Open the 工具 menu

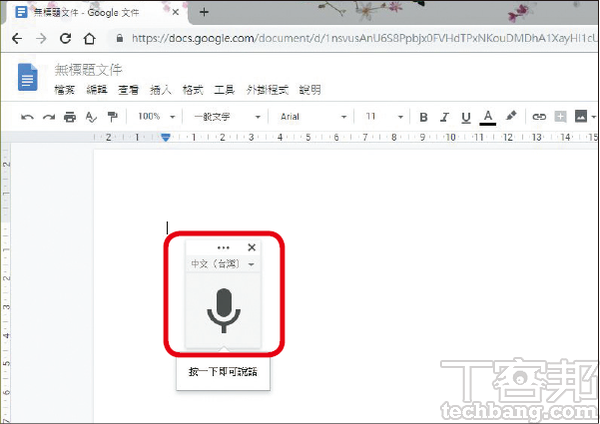pos(226,90)
